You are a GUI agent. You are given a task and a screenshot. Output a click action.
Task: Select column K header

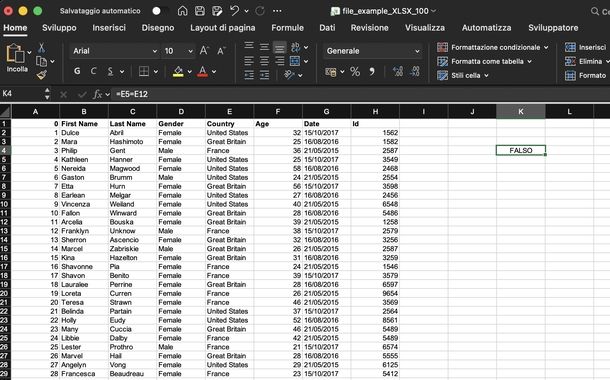click(x=521, y=112)
